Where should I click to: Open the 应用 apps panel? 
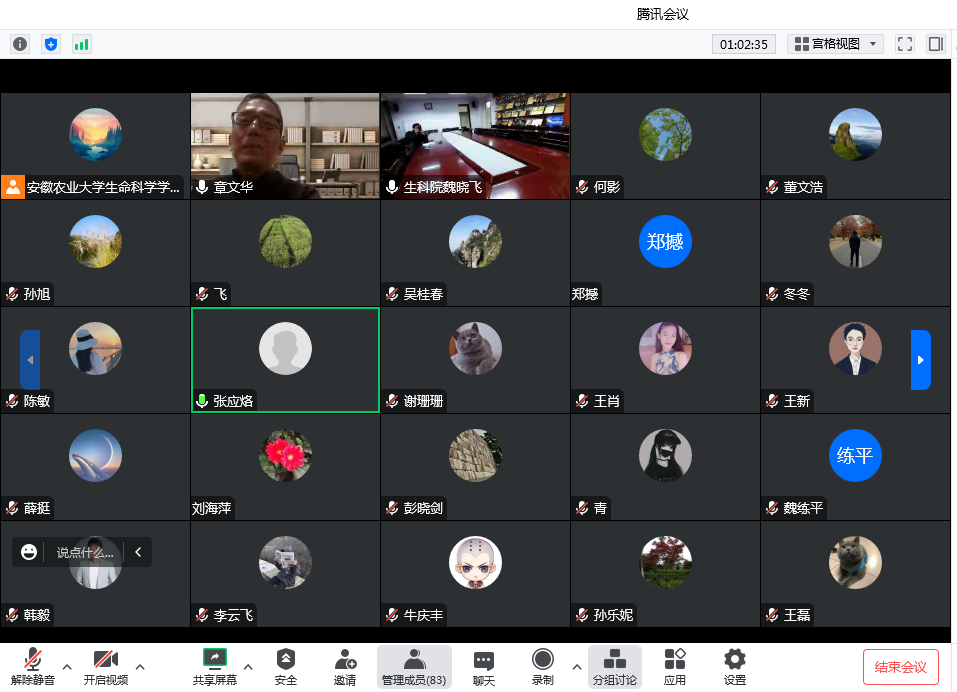675,667
